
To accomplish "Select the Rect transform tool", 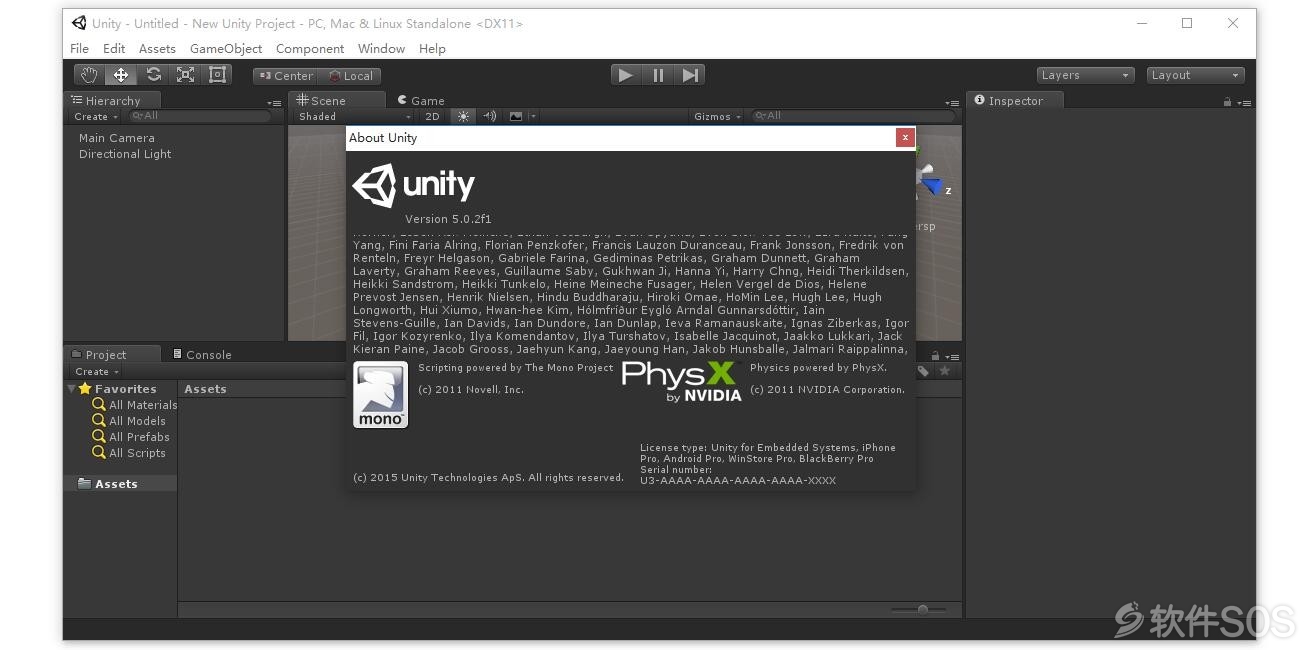I will (217, 75).
